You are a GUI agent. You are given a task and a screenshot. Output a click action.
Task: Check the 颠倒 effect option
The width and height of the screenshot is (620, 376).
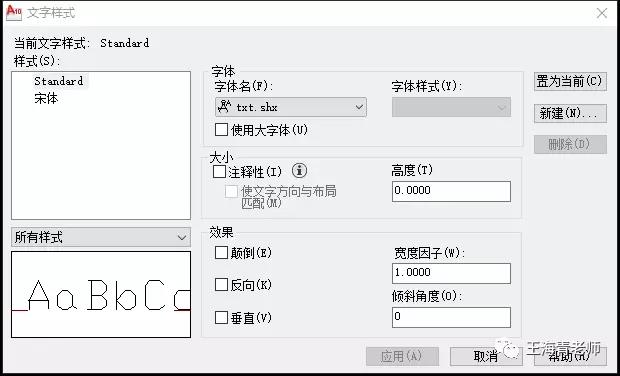221,253
